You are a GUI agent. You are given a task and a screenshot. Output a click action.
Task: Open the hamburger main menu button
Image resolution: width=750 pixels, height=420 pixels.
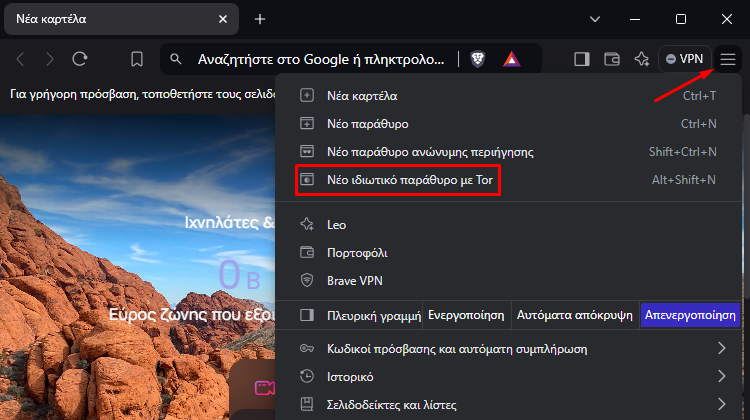[x=728, y=59]
